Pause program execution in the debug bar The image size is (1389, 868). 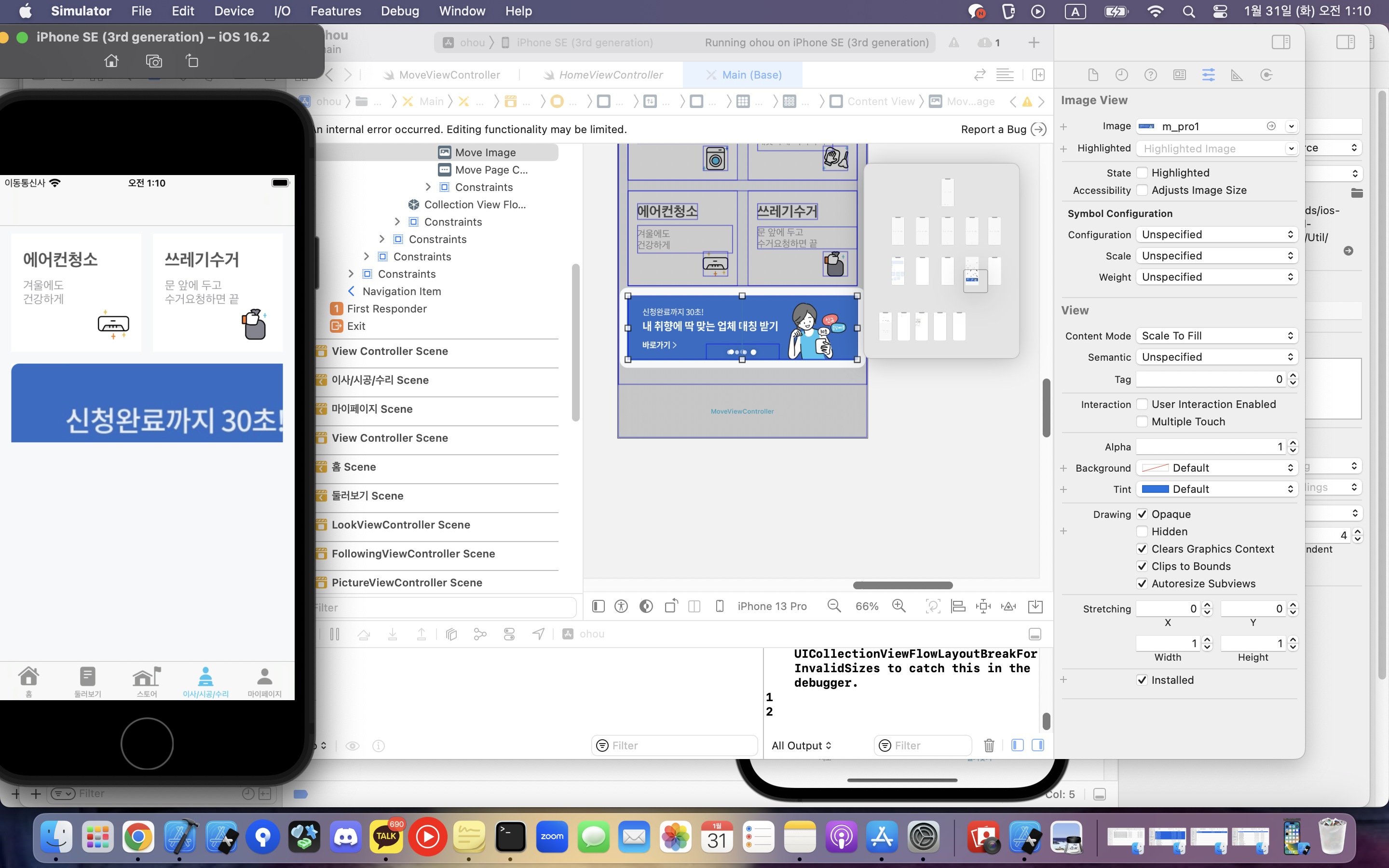click(x=335, y=634)
